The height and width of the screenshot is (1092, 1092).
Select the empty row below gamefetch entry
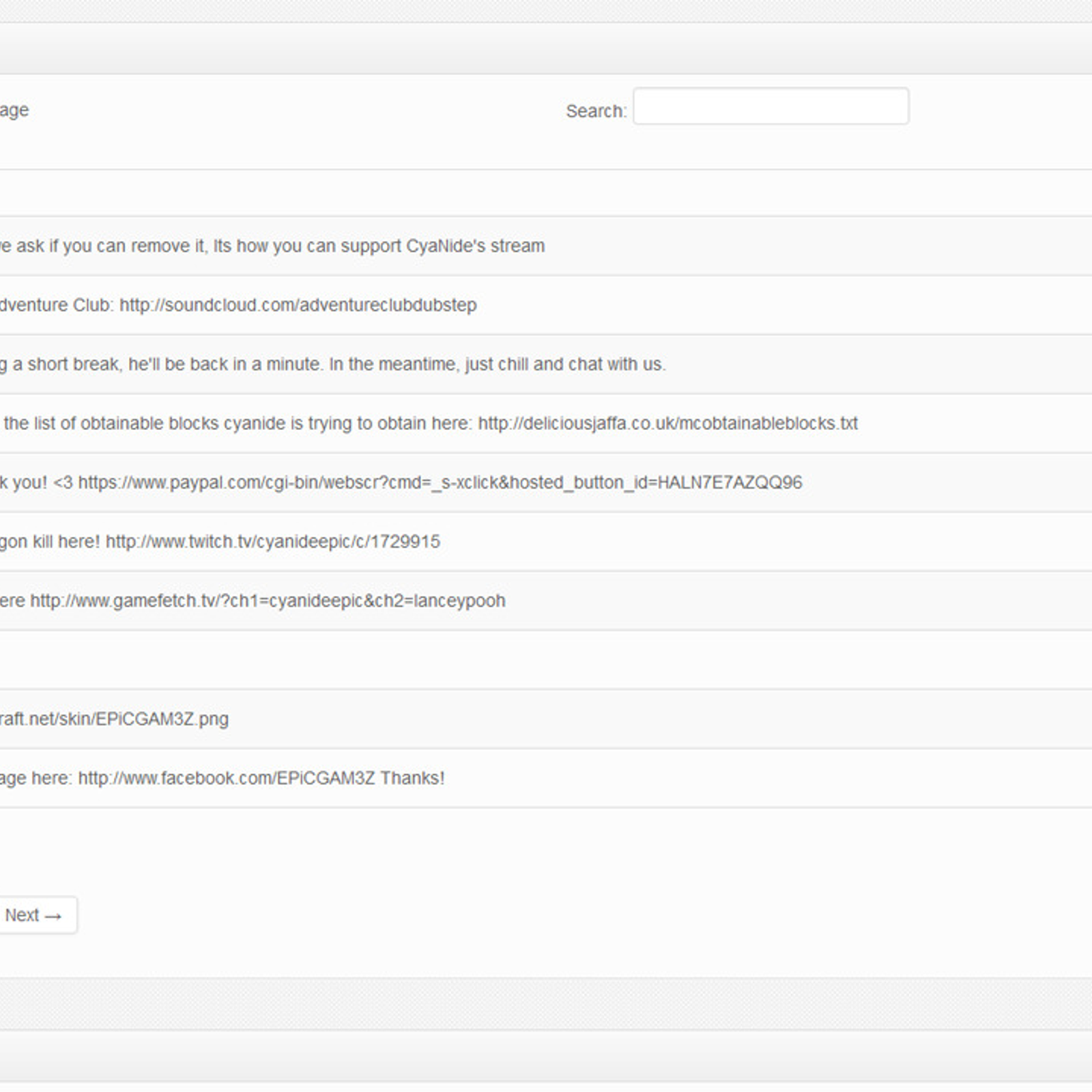click(x=546, y=660)
